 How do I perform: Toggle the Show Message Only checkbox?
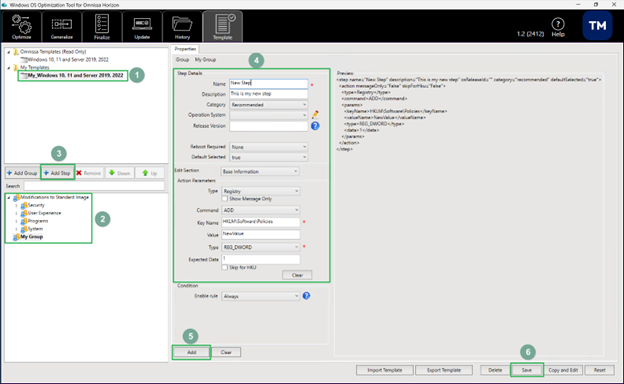coord(225,199)
